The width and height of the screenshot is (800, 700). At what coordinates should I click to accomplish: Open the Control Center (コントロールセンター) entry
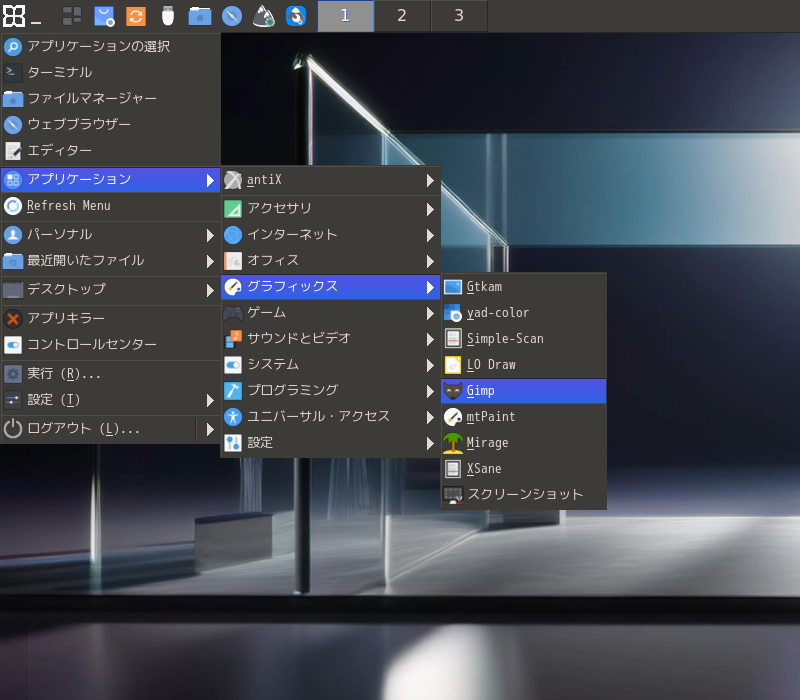point(92,345)
